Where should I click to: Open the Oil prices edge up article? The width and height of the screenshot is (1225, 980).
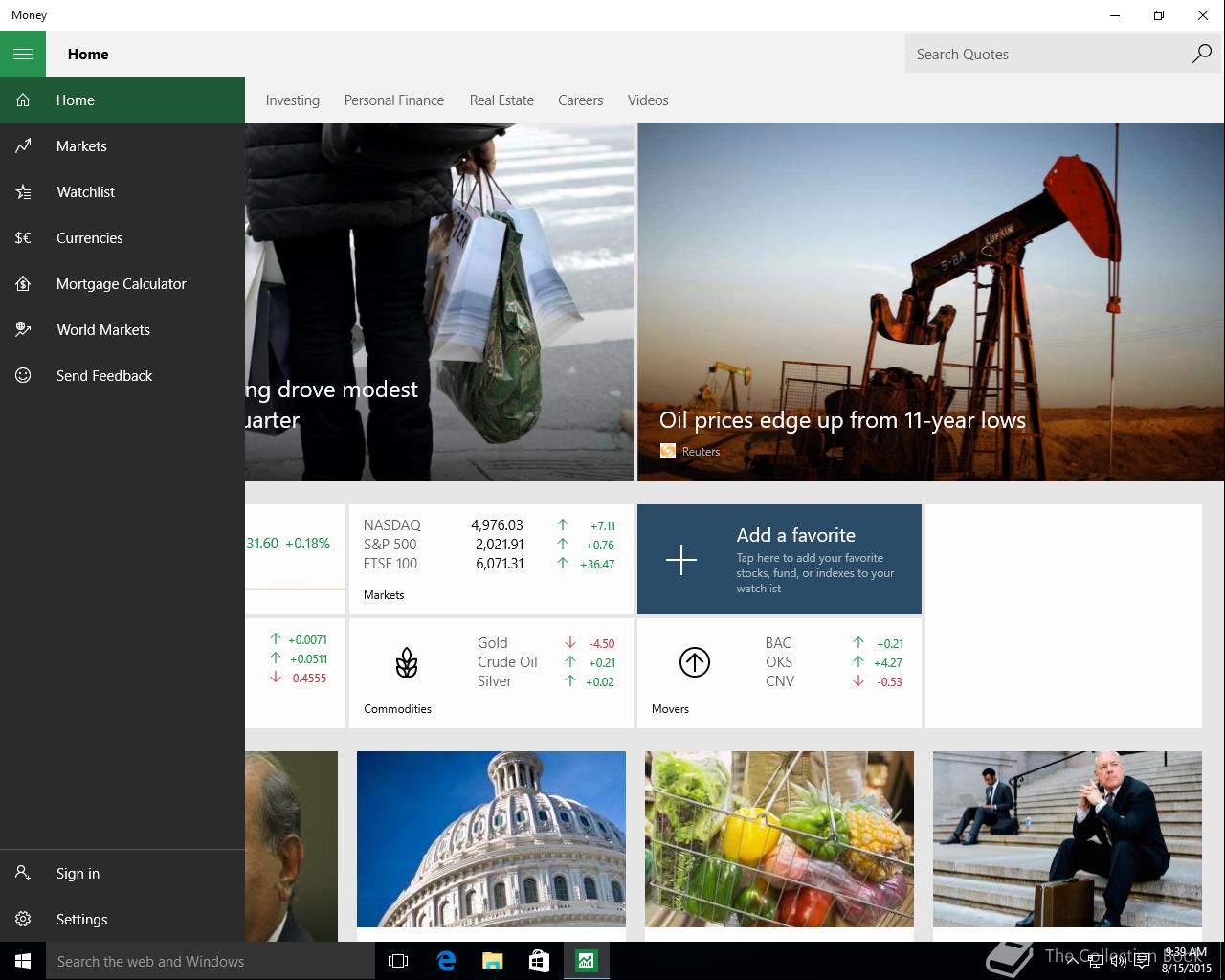tap(930, 301)
